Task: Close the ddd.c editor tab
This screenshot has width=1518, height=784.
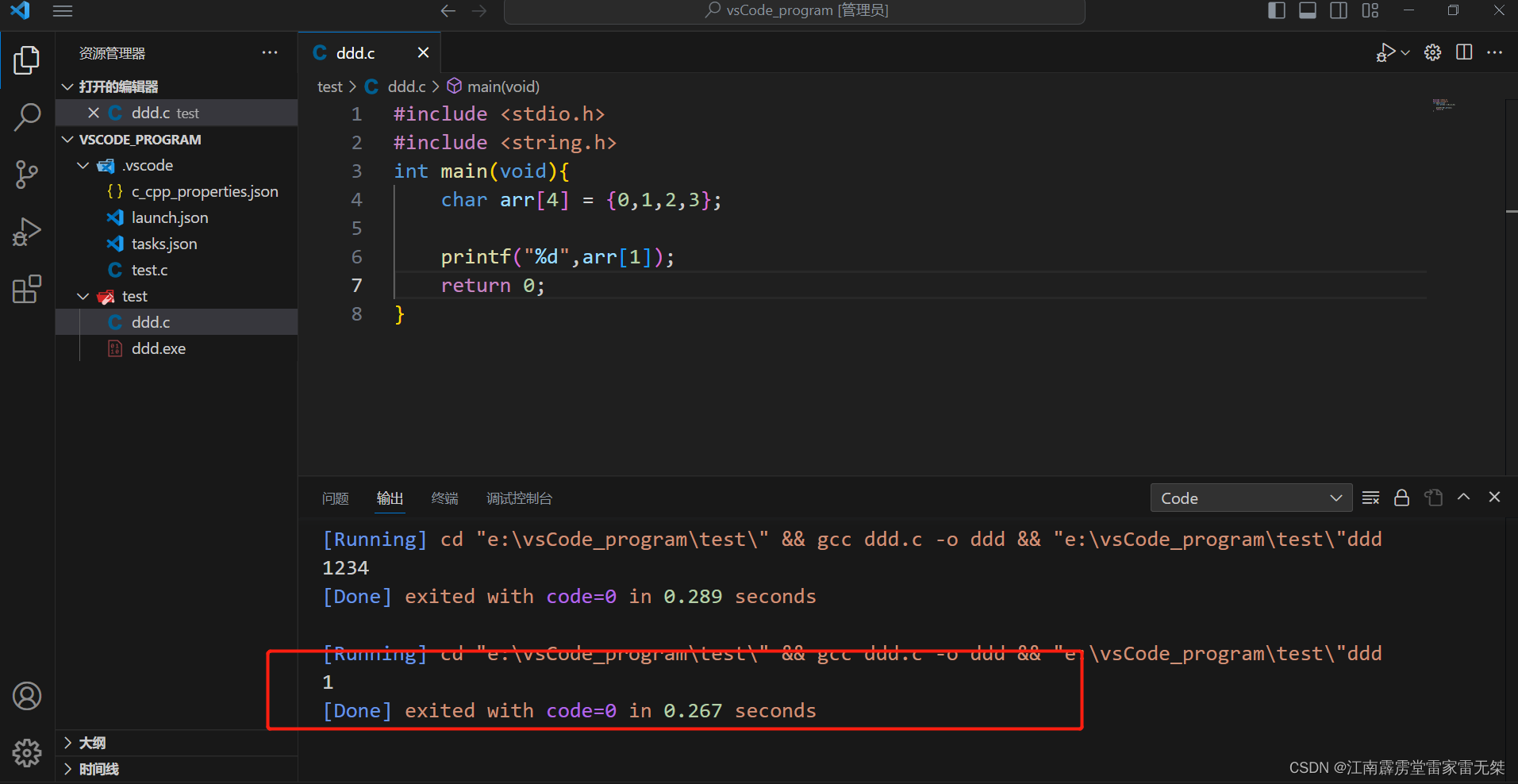Action: [x=423, y=52]
